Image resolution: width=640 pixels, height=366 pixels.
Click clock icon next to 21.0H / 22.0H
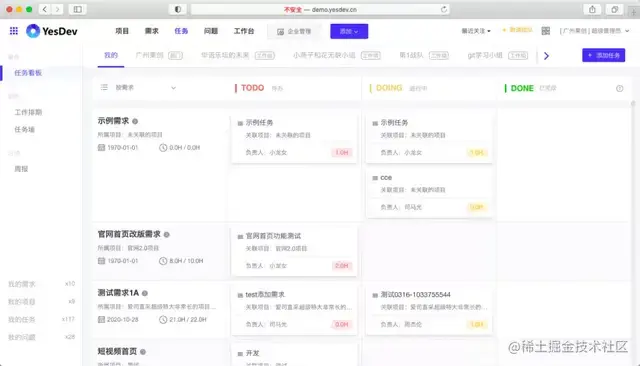click(163, 319)
